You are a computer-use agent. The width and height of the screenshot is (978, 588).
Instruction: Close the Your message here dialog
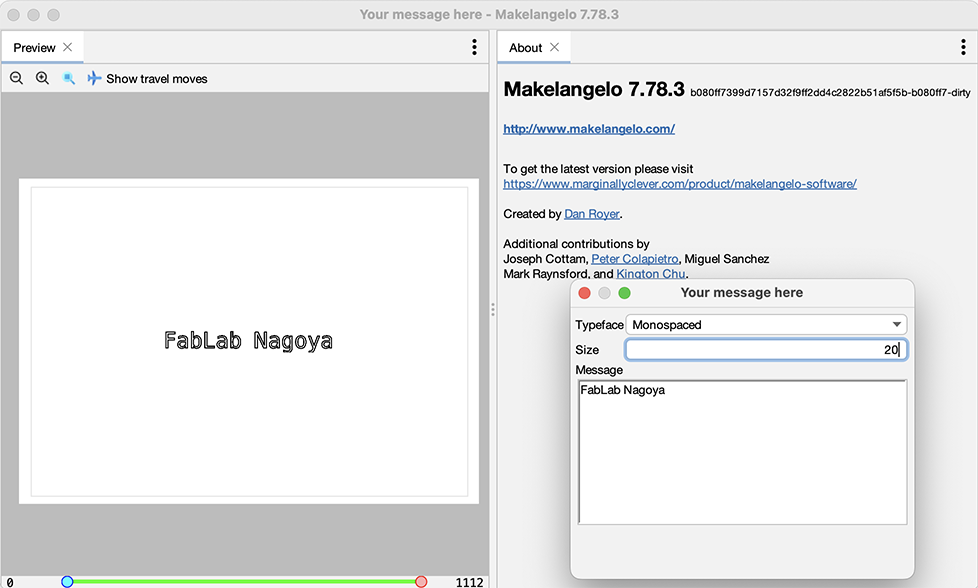pyautogui.click(x=584, y=293)
